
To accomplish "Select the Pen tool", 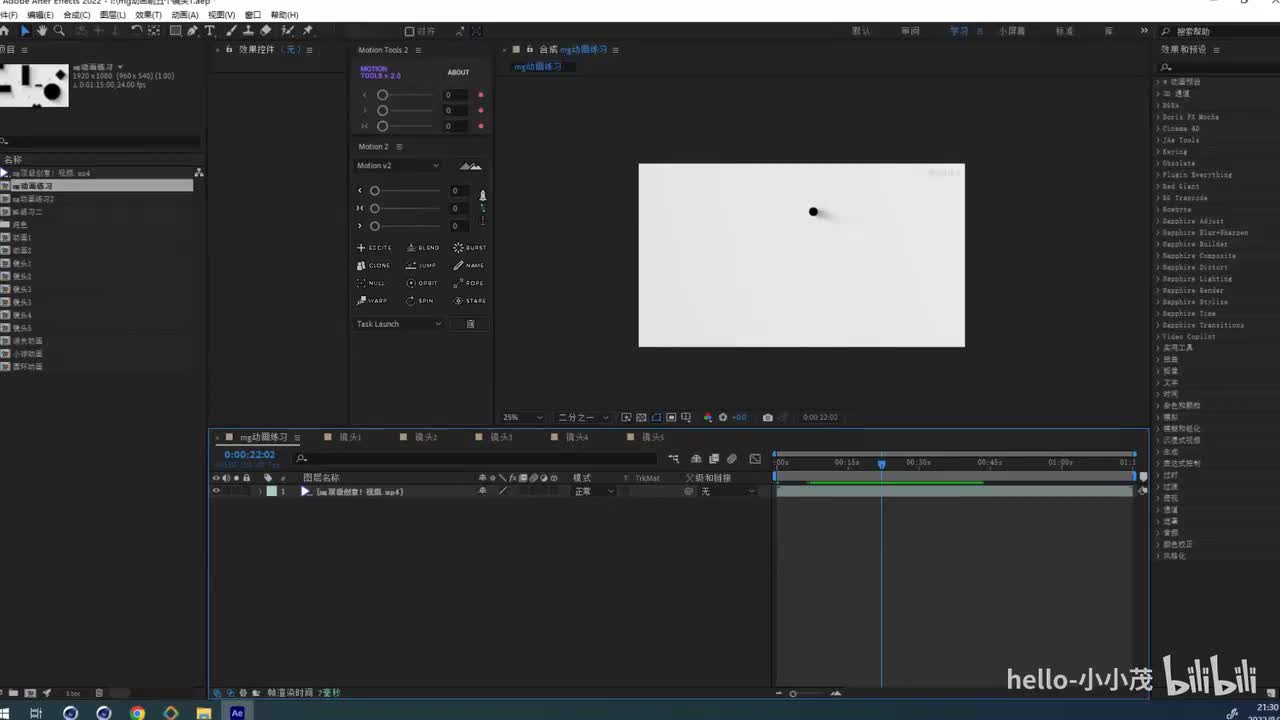I will (x=192, y=31).
